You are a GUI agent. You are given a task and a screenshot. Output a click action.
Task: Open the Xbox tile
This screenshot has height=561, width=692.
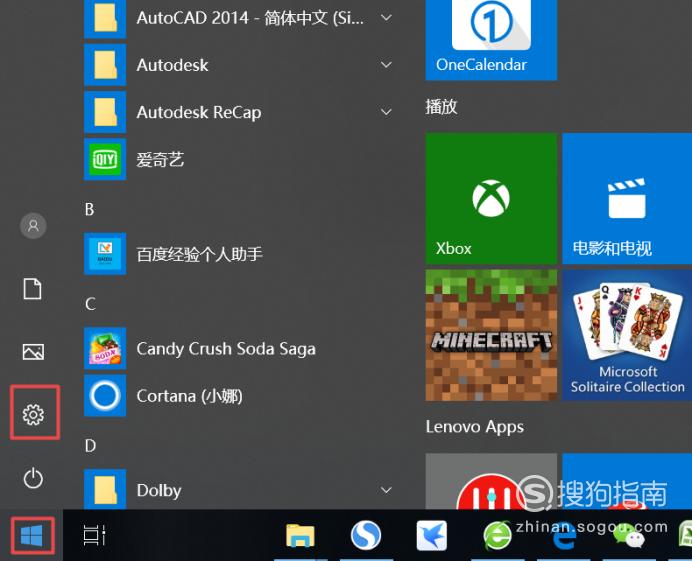click(491, 199)
